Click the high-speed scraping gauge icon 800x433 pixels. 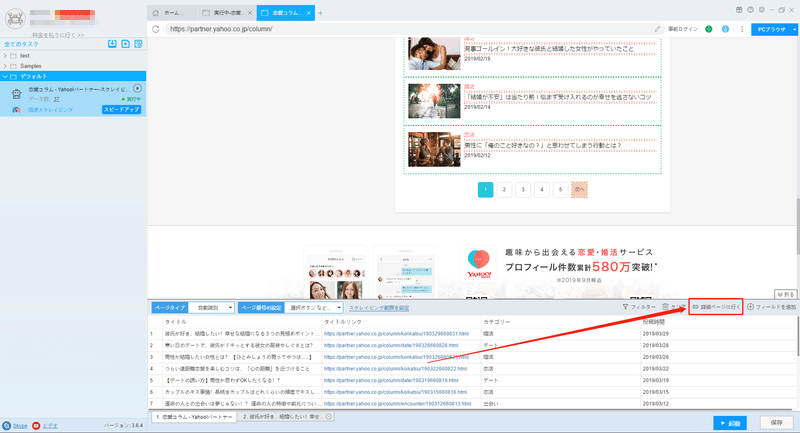16,110
